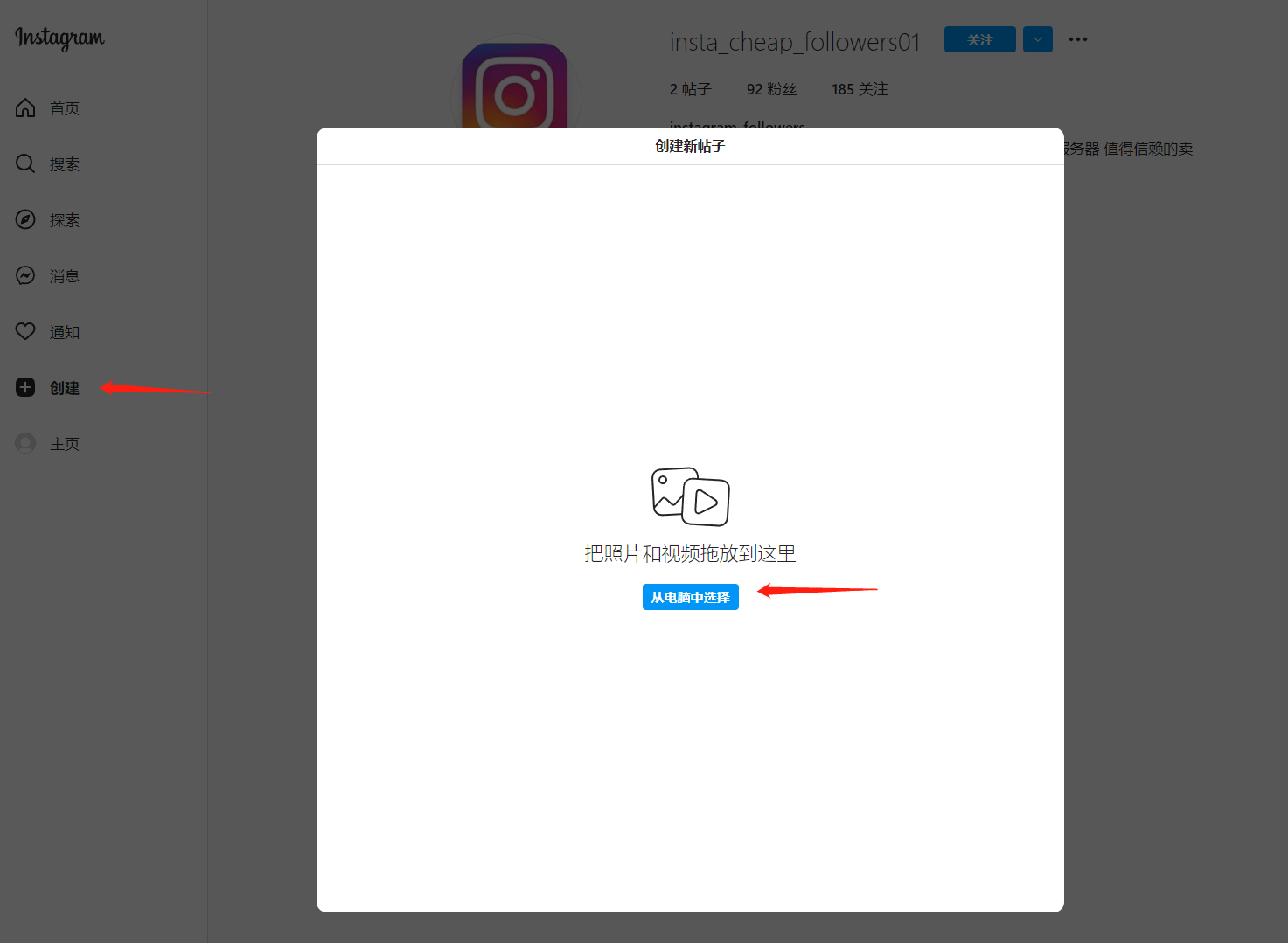Click the 从电脑中选择 button

(691, 597)
